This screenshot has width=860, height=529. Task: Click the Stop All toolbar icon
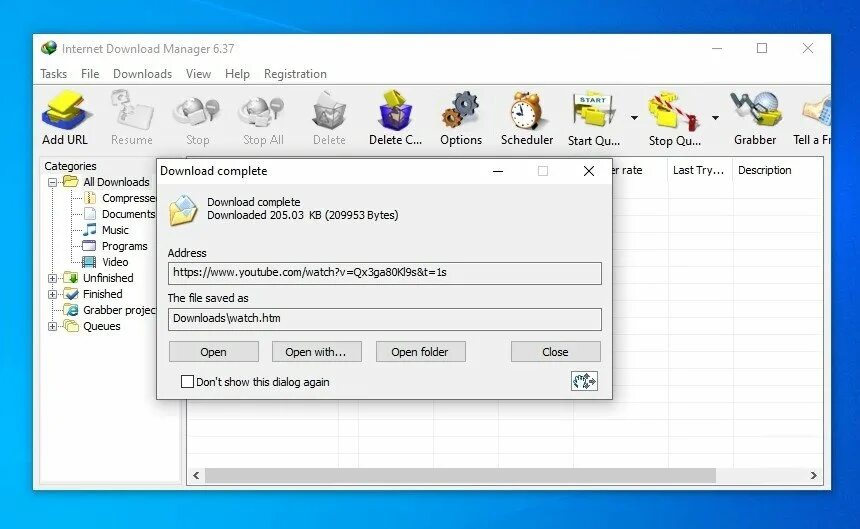pos(263,111)
